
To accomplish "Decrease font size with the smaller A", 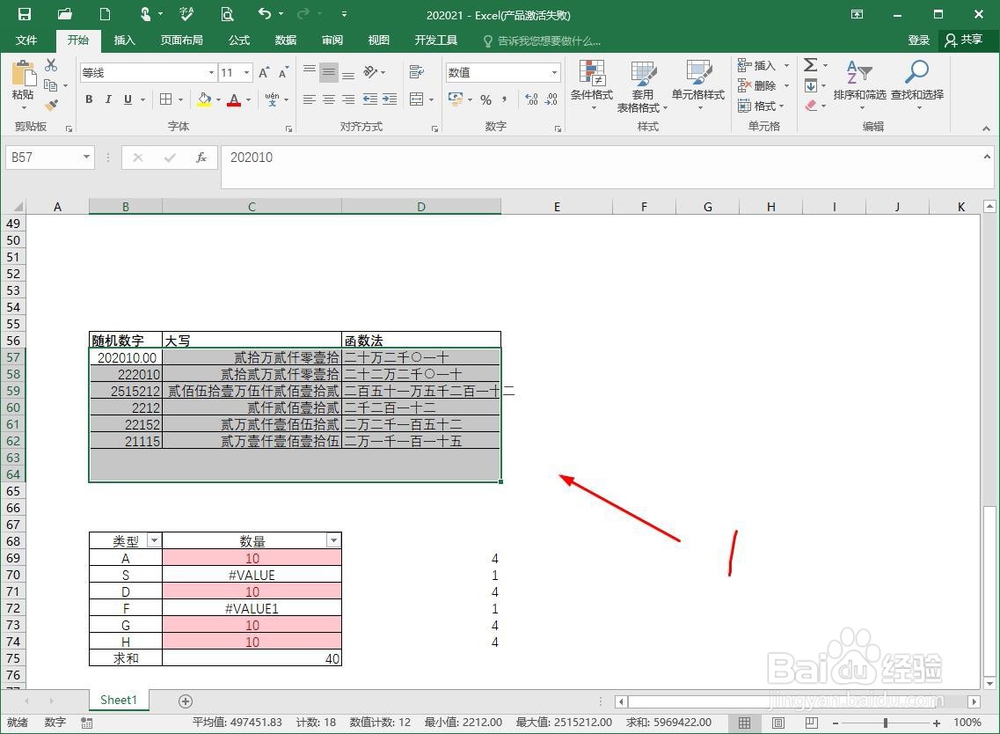I will coord(283,73).
